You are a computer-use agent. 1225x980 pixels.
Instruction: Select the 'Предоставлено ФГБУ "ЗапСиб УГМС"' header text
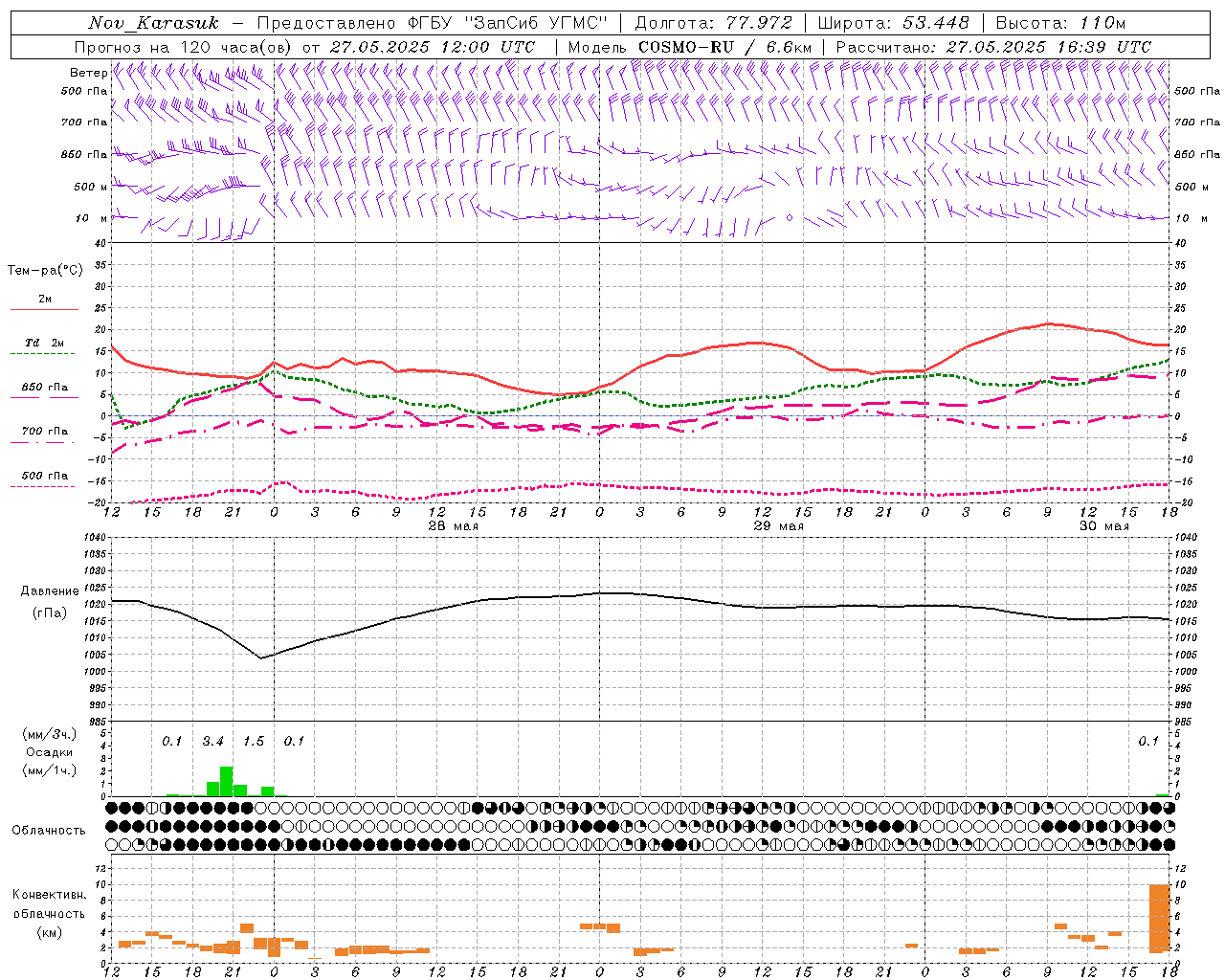(430, 23)
